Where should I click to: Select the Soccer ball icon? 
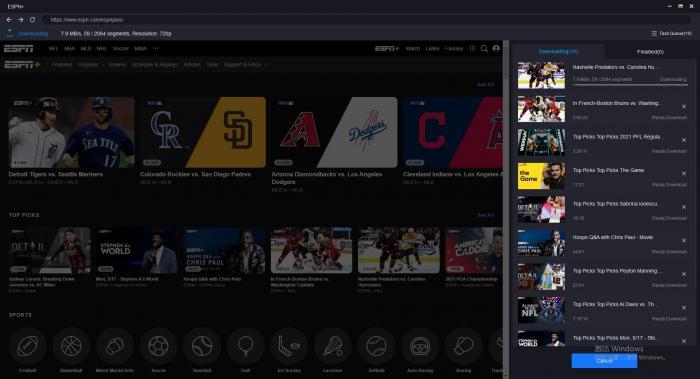pos(158,346)
